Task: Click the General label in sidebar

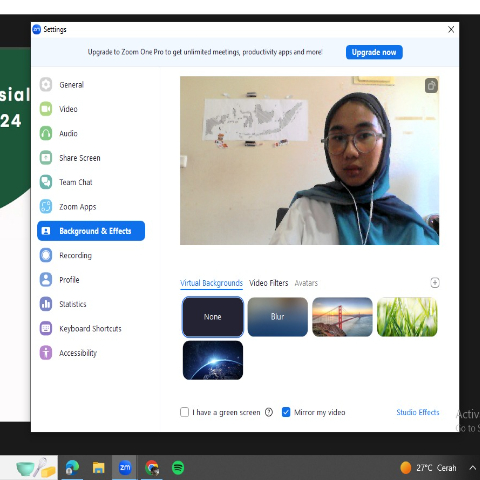Action: [x=71, y=85]
